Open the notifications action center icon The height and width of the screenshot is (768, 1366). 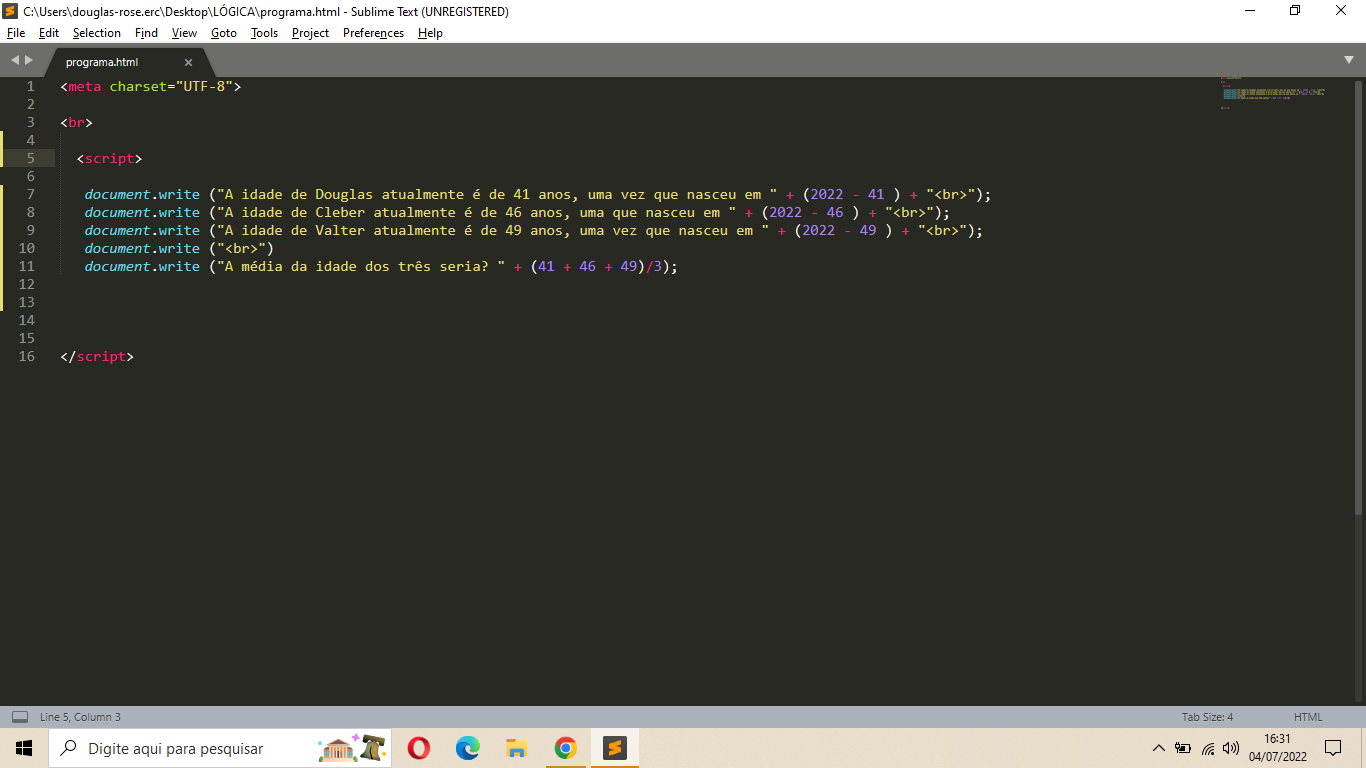click(1333, 748)
